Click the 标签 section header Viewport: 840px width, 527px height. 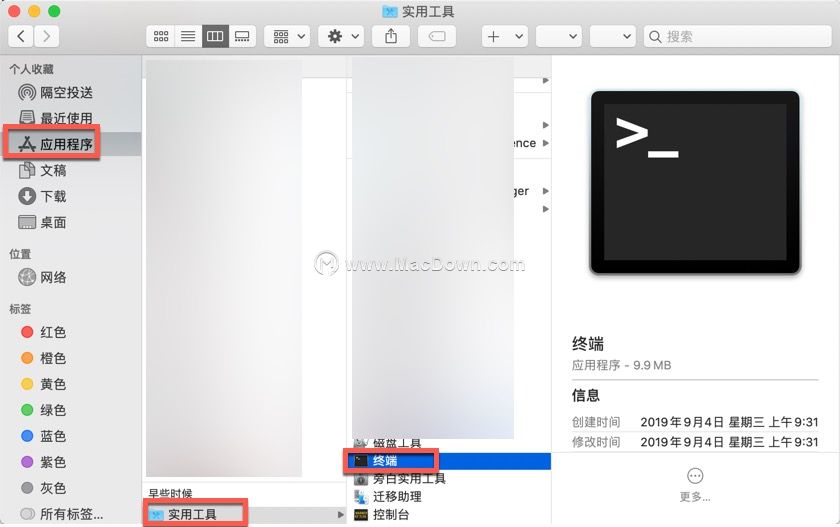pyautogui.click(x=20, y=308)
